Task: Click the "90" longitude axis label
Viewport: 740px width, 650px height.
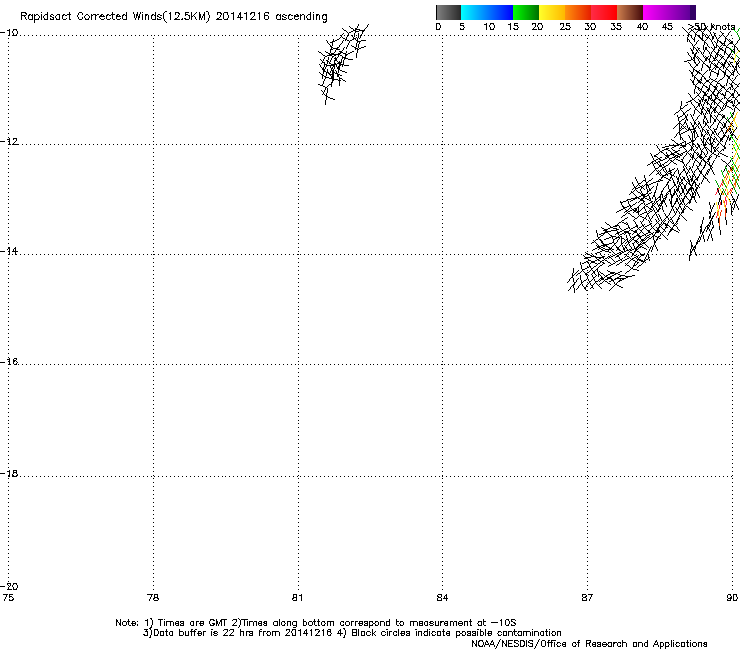Action: (x=732, y=598)
